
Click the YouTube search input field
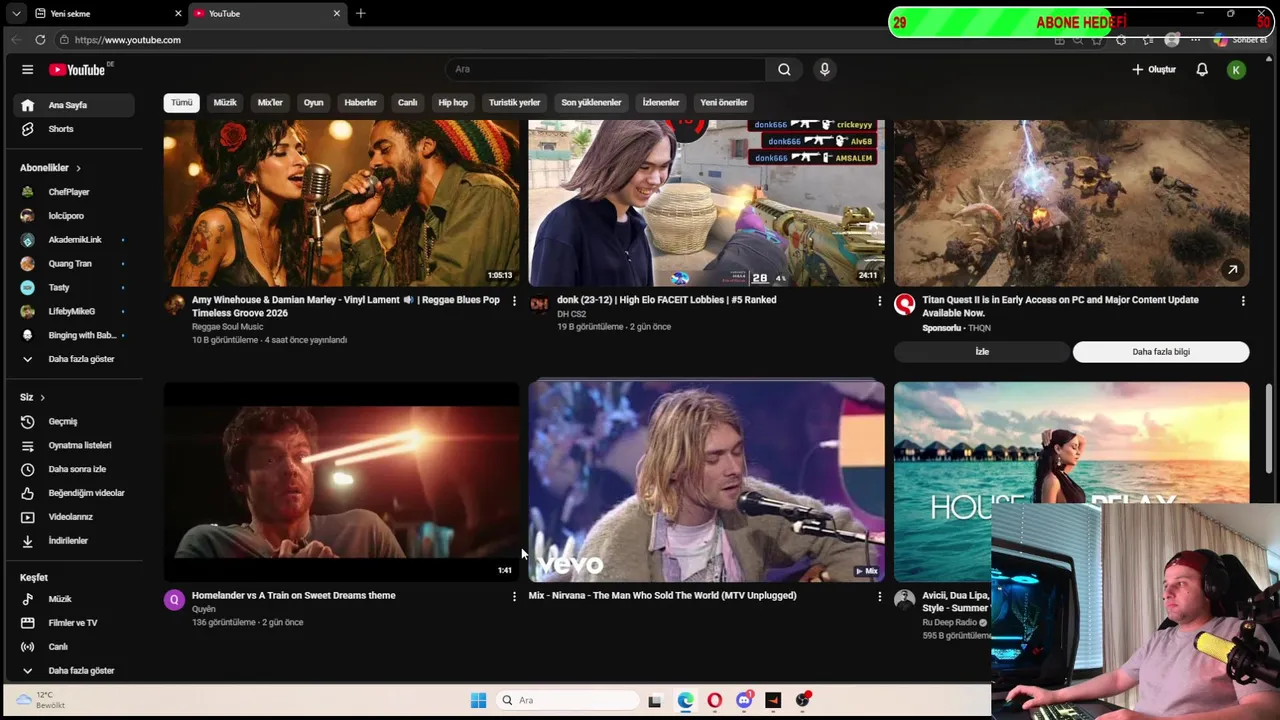pos(605,69)
